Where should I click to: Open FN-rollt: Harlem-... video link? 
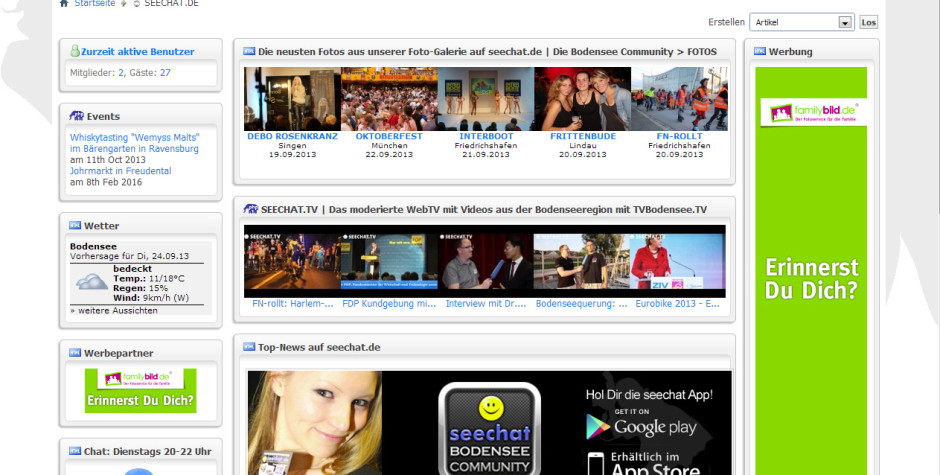click(x=293, y=303)
